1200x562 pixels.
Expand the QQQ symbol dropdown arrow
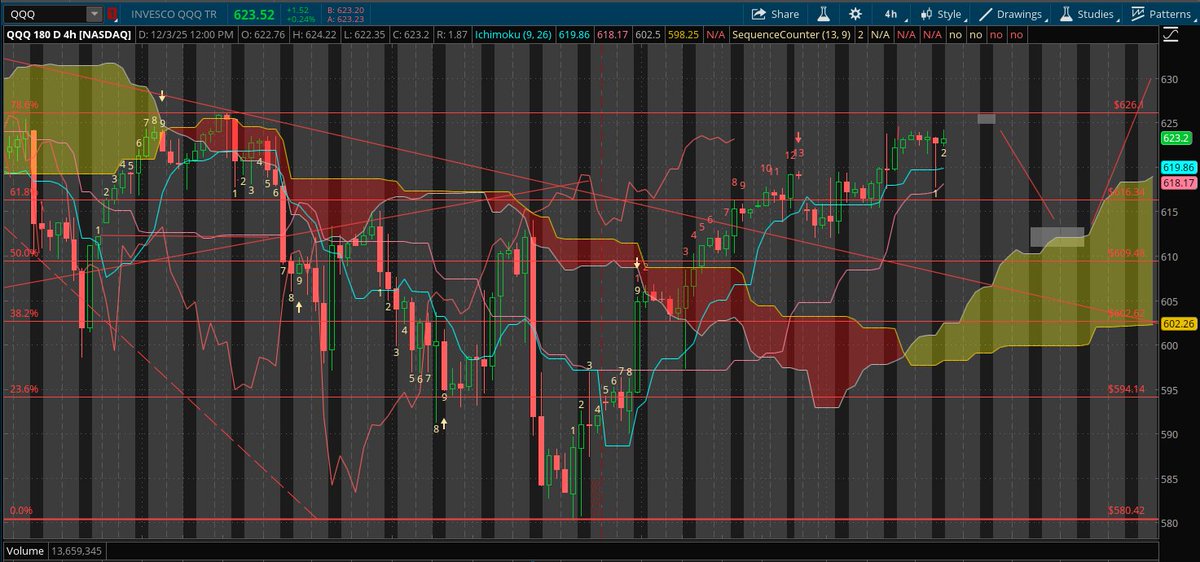pos(93,14)
